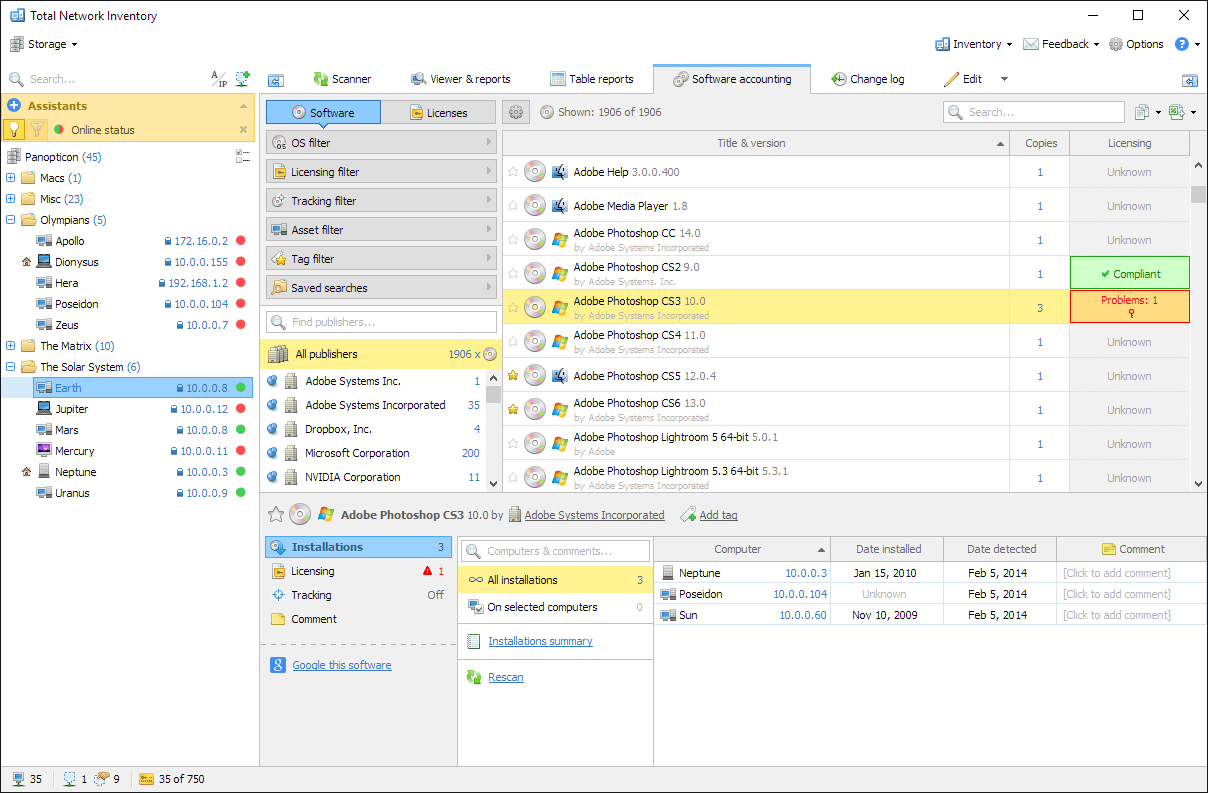1208x793 pixels.
Task: Switch to the Change log tab
Action: pyautogui.click(x=867, y=79)
